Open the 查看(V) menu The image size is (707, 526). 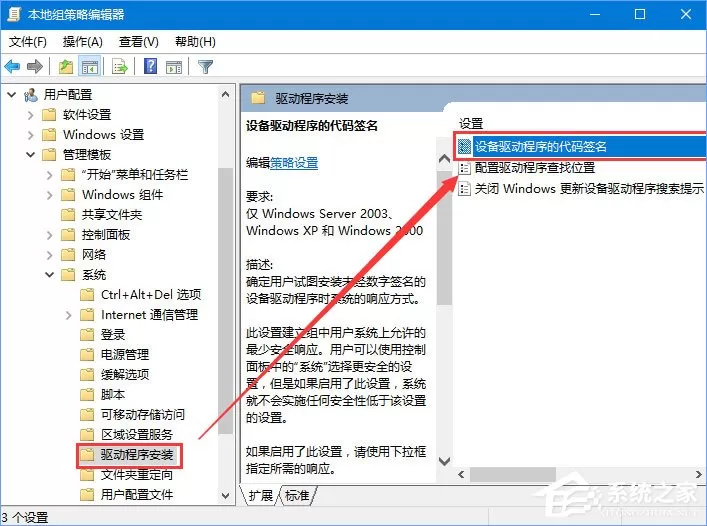pyautogui.click(x=138, y=42)
